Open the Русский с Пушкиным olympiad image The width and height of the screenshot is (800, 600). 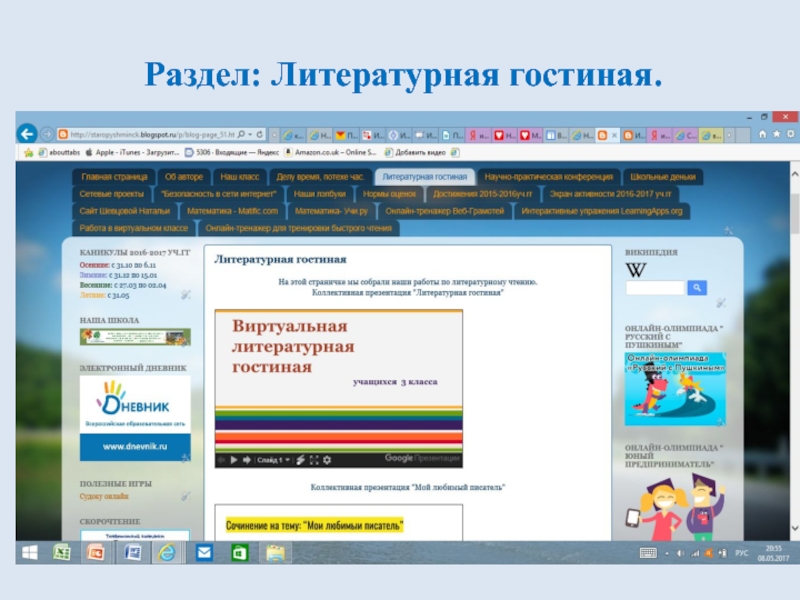675,389
